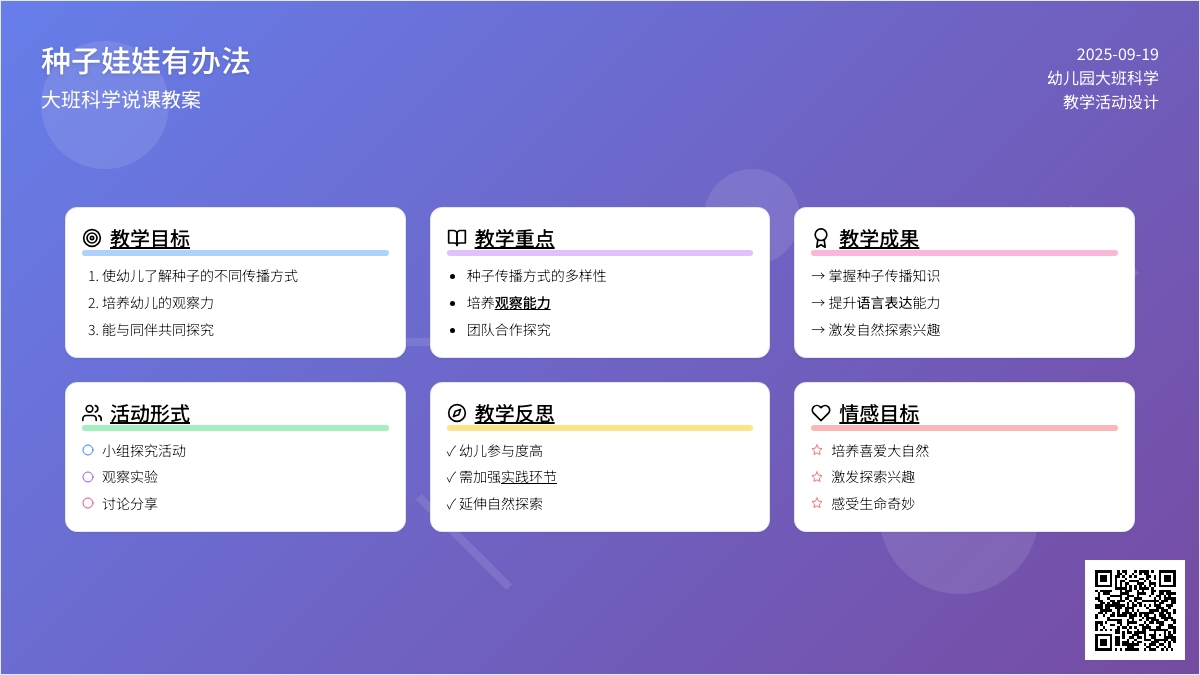
Task: Click the QR code image
Action: 1135,610
